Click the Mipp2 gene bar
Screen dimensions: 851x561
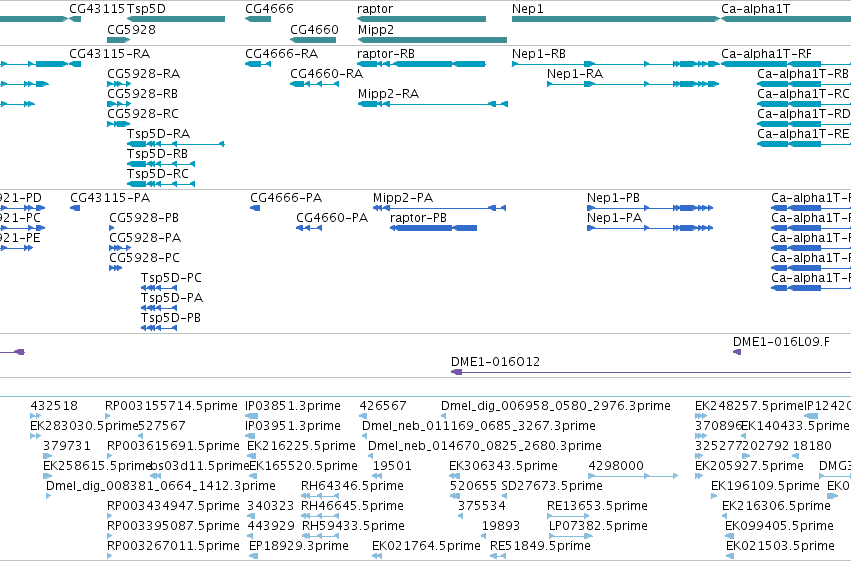(432, 40)
